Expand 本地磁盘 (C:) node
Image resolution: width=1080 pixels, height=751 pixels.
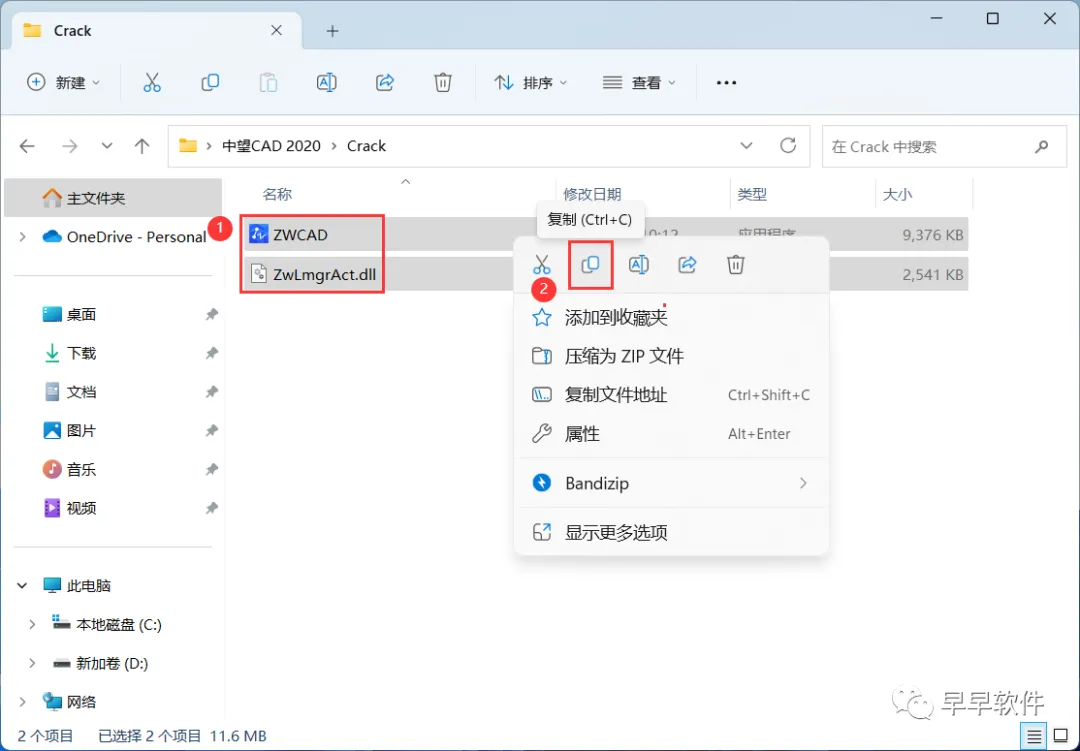click(32, 625)
